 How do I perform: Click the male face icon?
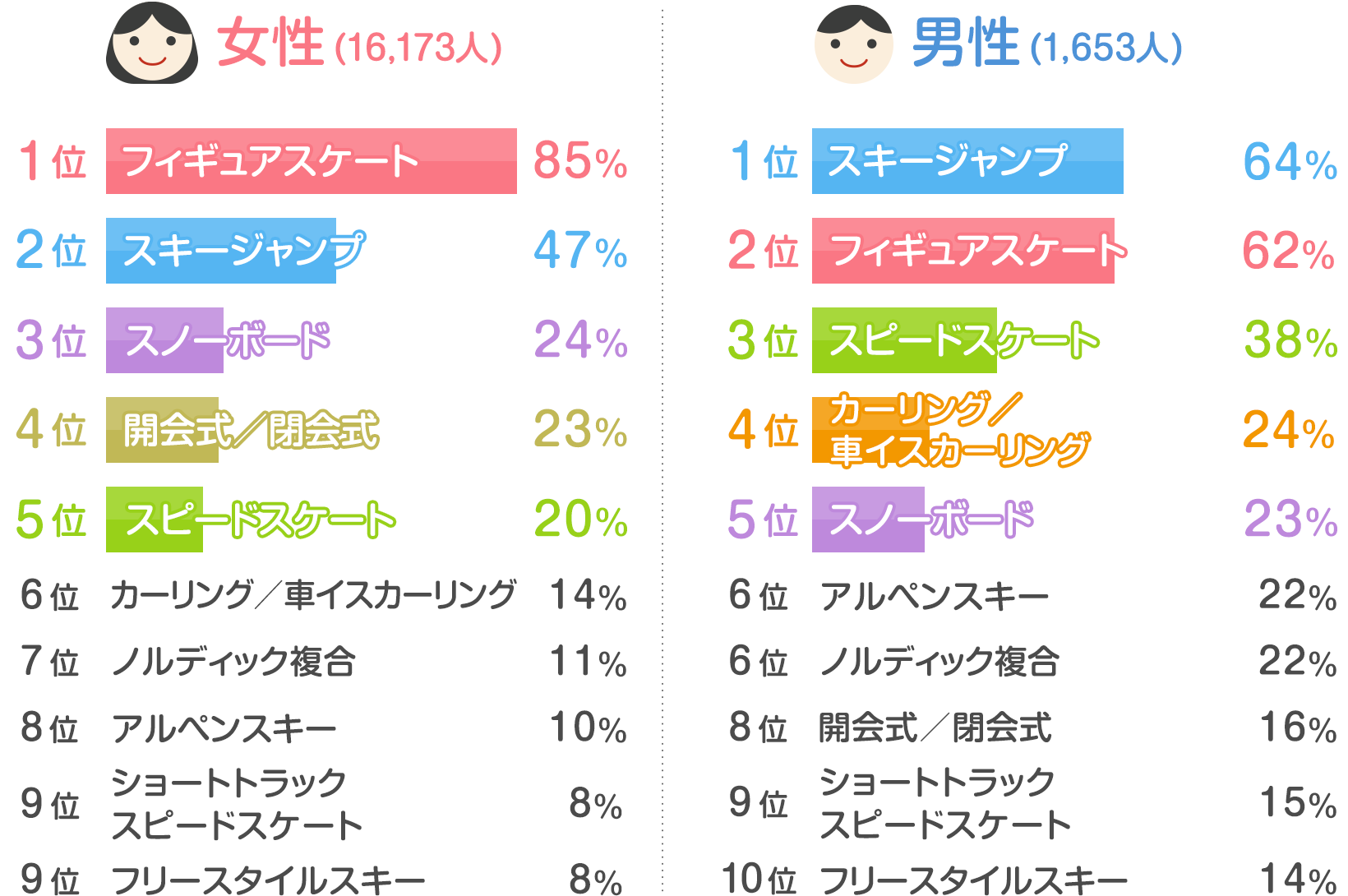tap(853, 44)
